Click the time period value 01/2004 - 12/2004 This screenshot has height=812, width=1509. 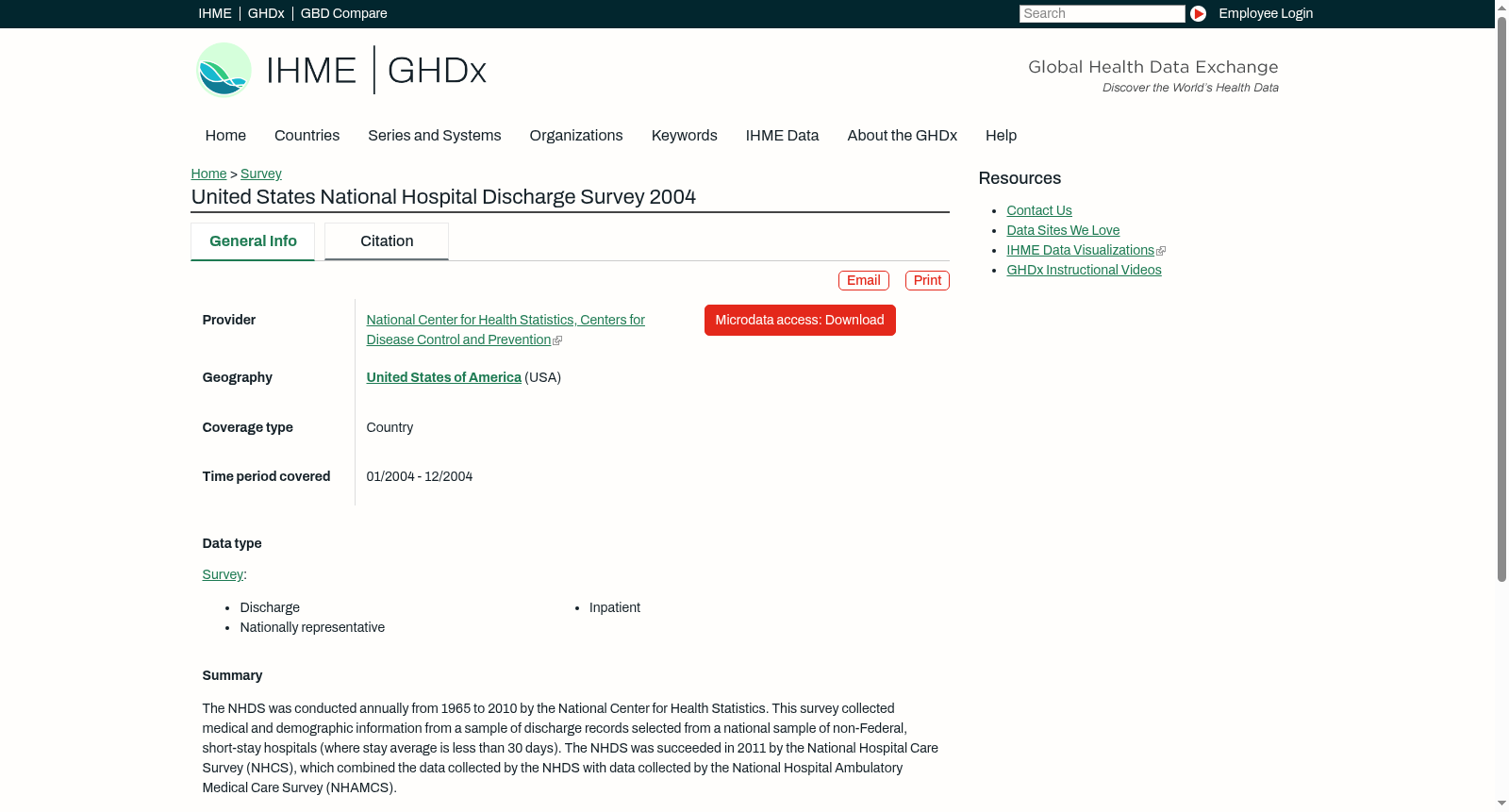point(420,476)
